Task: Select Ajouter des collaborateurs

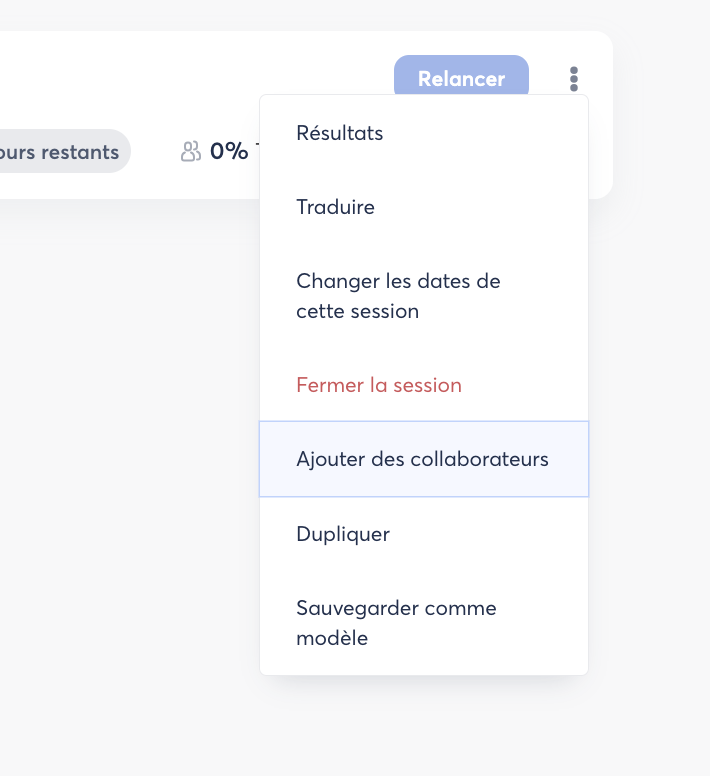Action: coord(422,459)
